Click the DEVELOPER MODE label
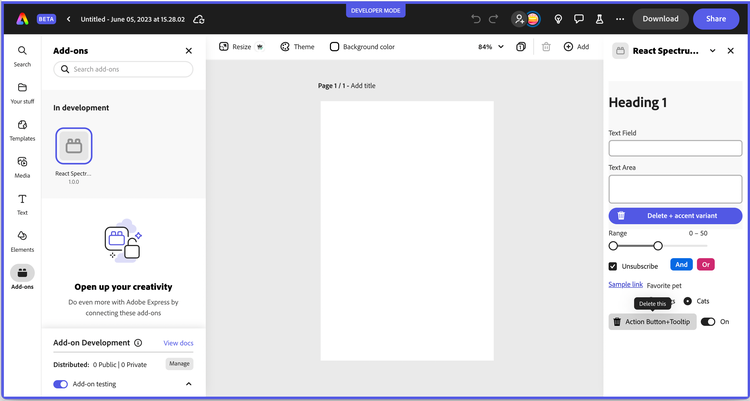 (x=375, y=11)
